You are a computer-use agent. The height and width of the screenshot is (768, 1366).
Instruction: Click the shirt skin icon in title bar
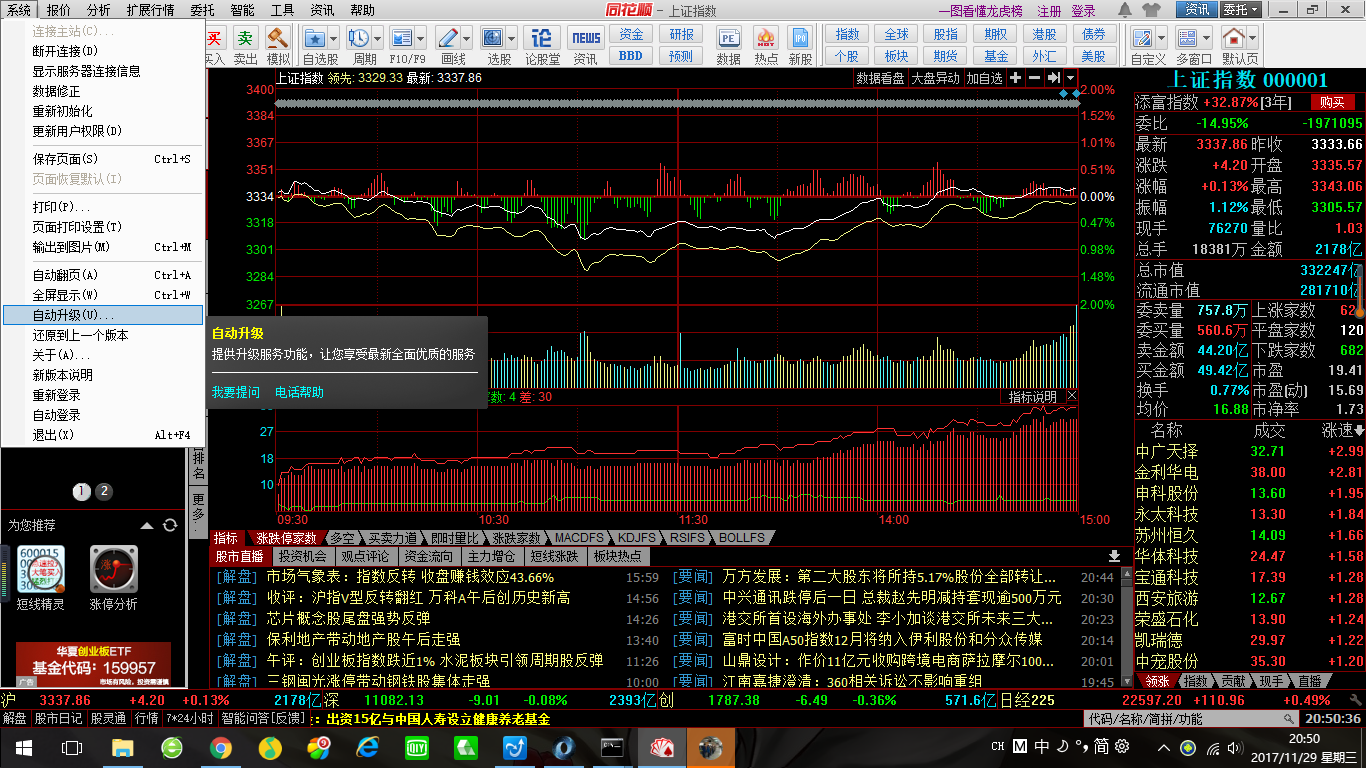pyautogui.click(x=1151, y=10)
